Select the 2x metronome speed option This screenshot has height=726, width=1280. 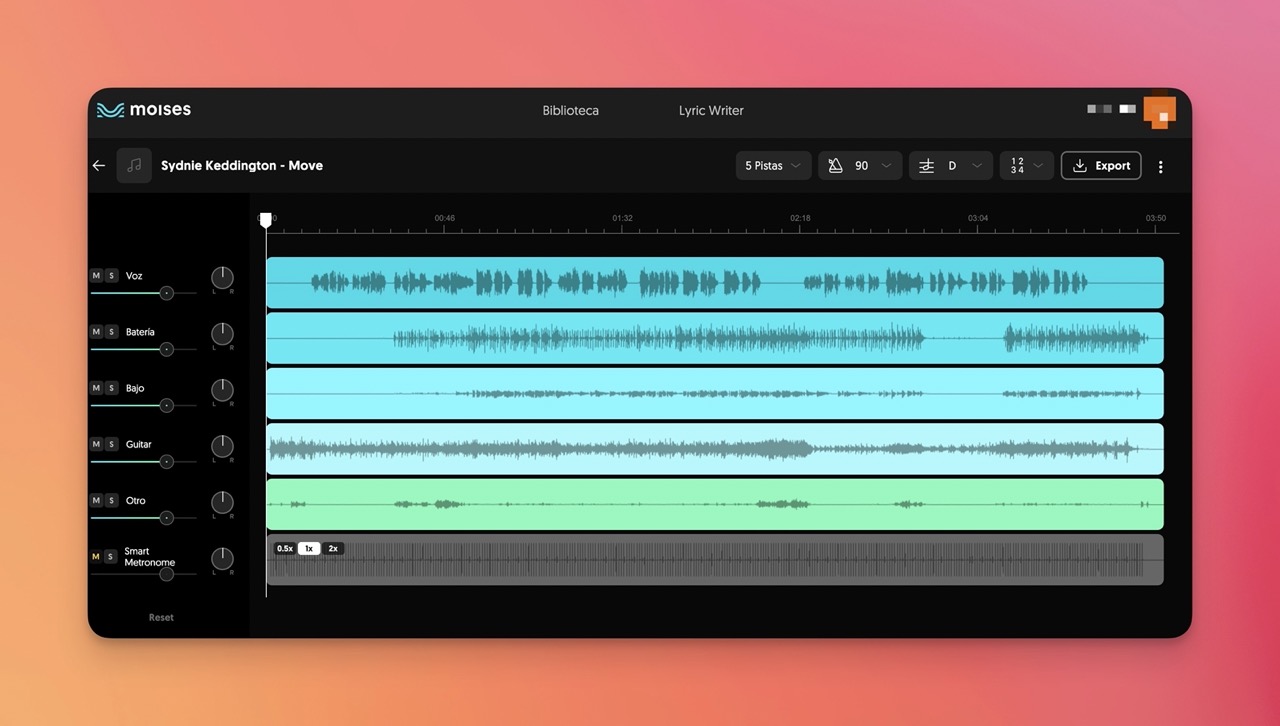click(x=332, y=548)
